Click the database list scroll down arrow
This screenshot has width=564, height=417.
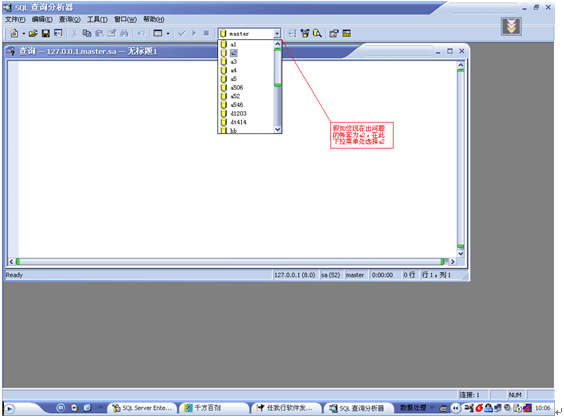(x=277, y=129)
